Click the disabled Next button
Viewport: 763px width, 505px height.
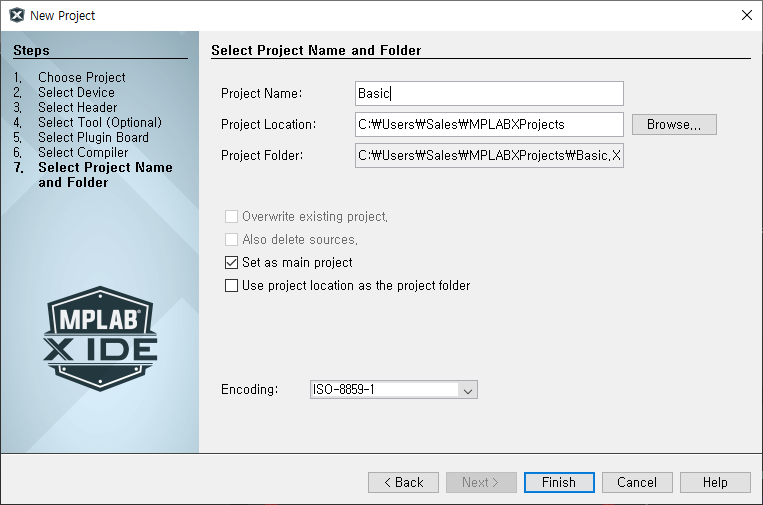coord(481,483)
